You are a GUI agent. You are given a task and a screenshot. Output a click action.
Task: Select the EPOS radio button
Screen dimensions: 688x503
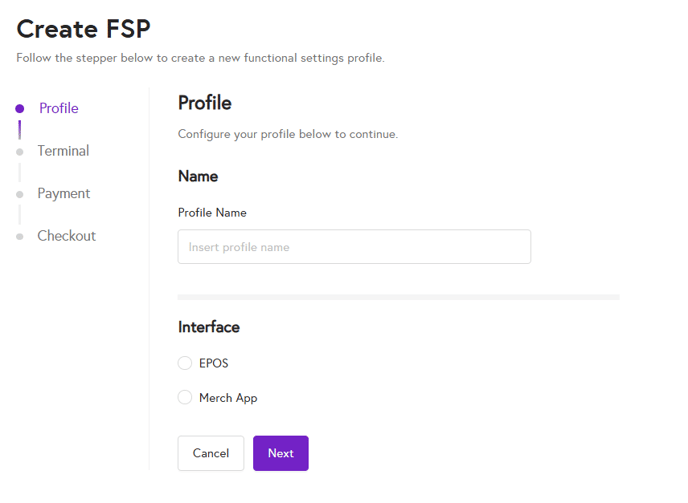185,363
